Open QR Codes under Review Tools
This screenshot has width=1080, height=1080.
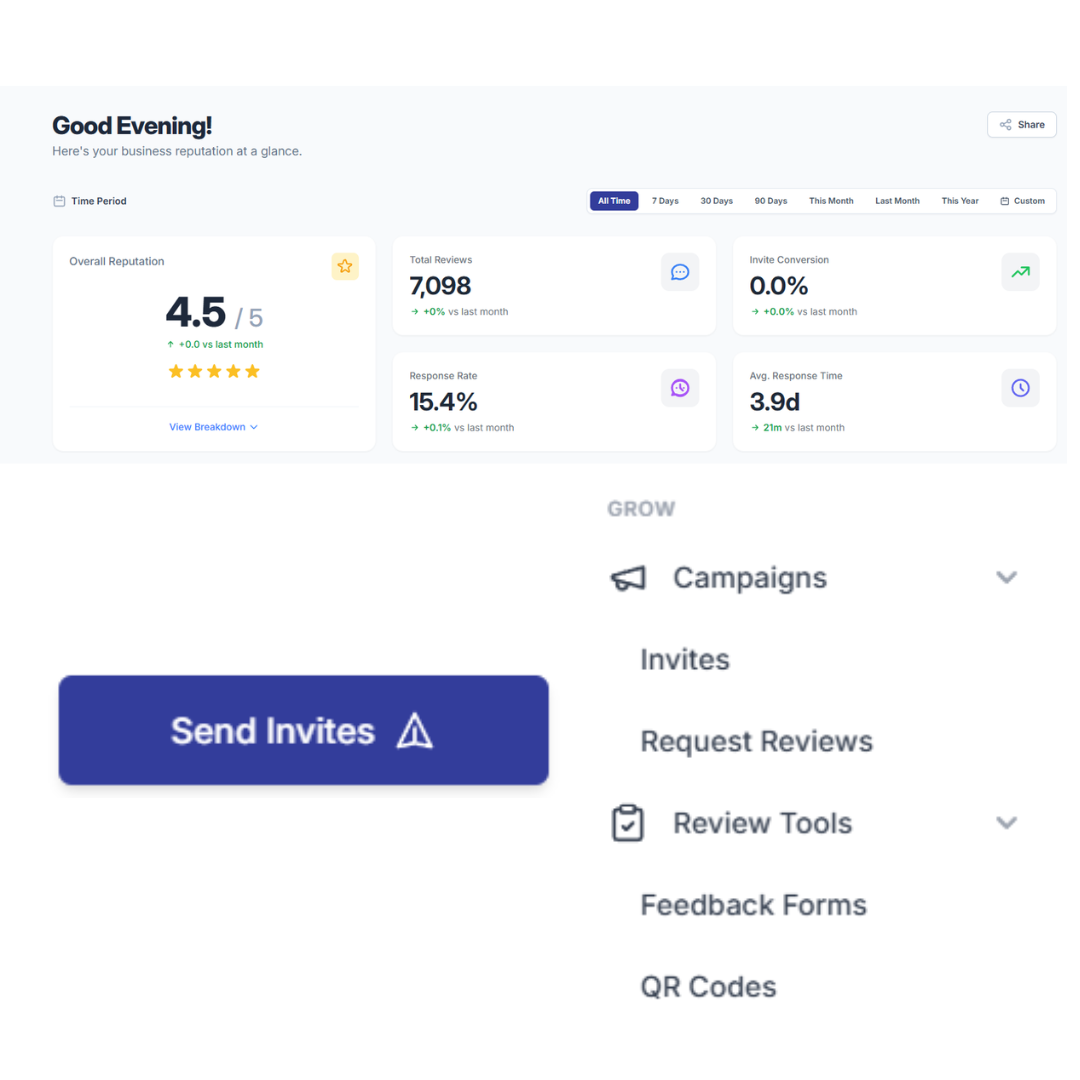coord(708,986)
